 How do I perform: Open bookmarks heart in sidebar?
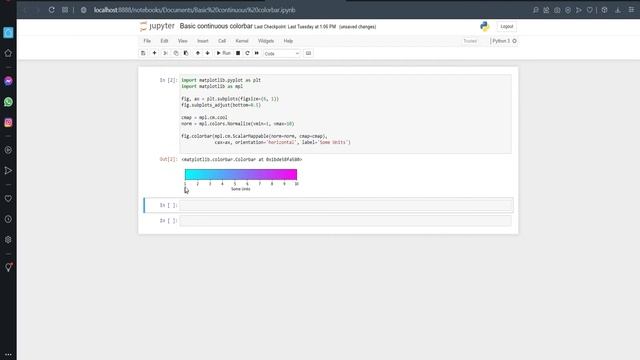click(8, 198)
